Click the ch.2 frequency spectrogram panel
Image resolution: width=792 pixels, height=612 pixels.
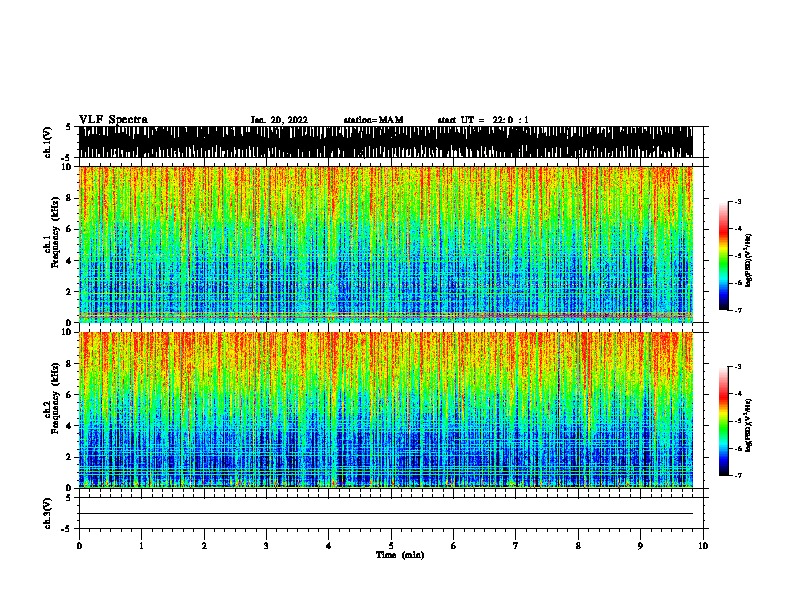point(386,410)
